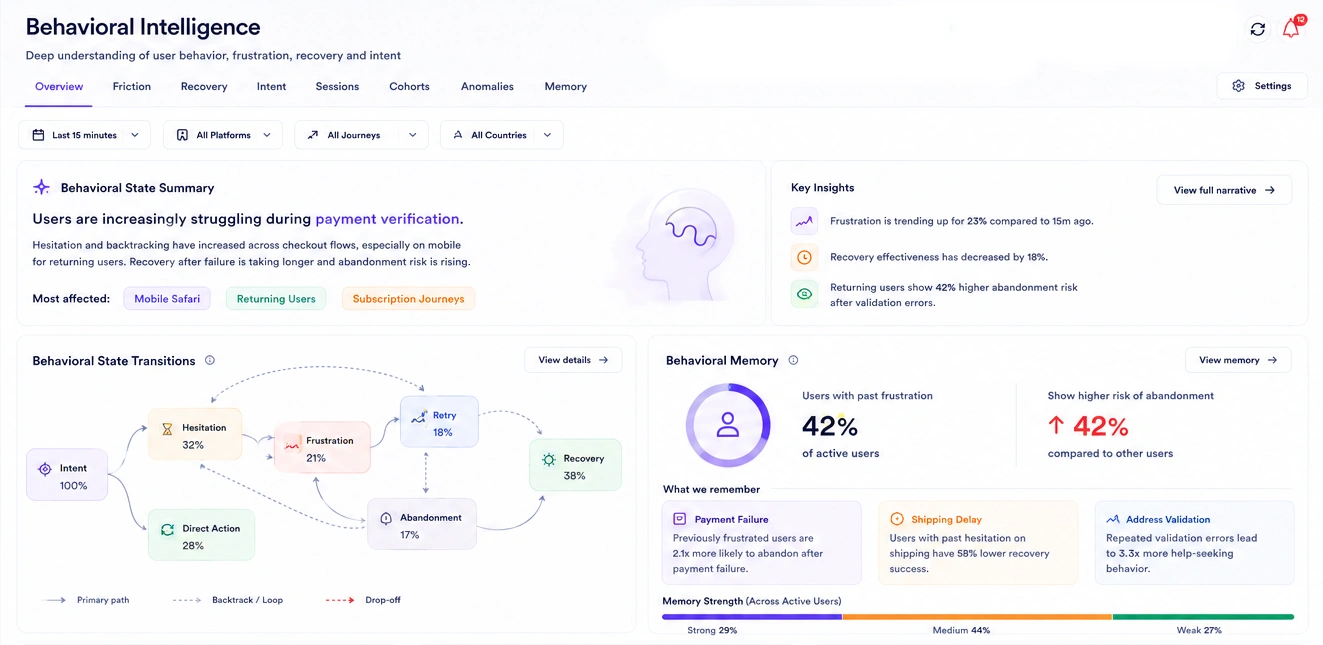1323x645 pixels.
Task: Click the trend chart icon for frustration insight
Action: pos(804,221)
